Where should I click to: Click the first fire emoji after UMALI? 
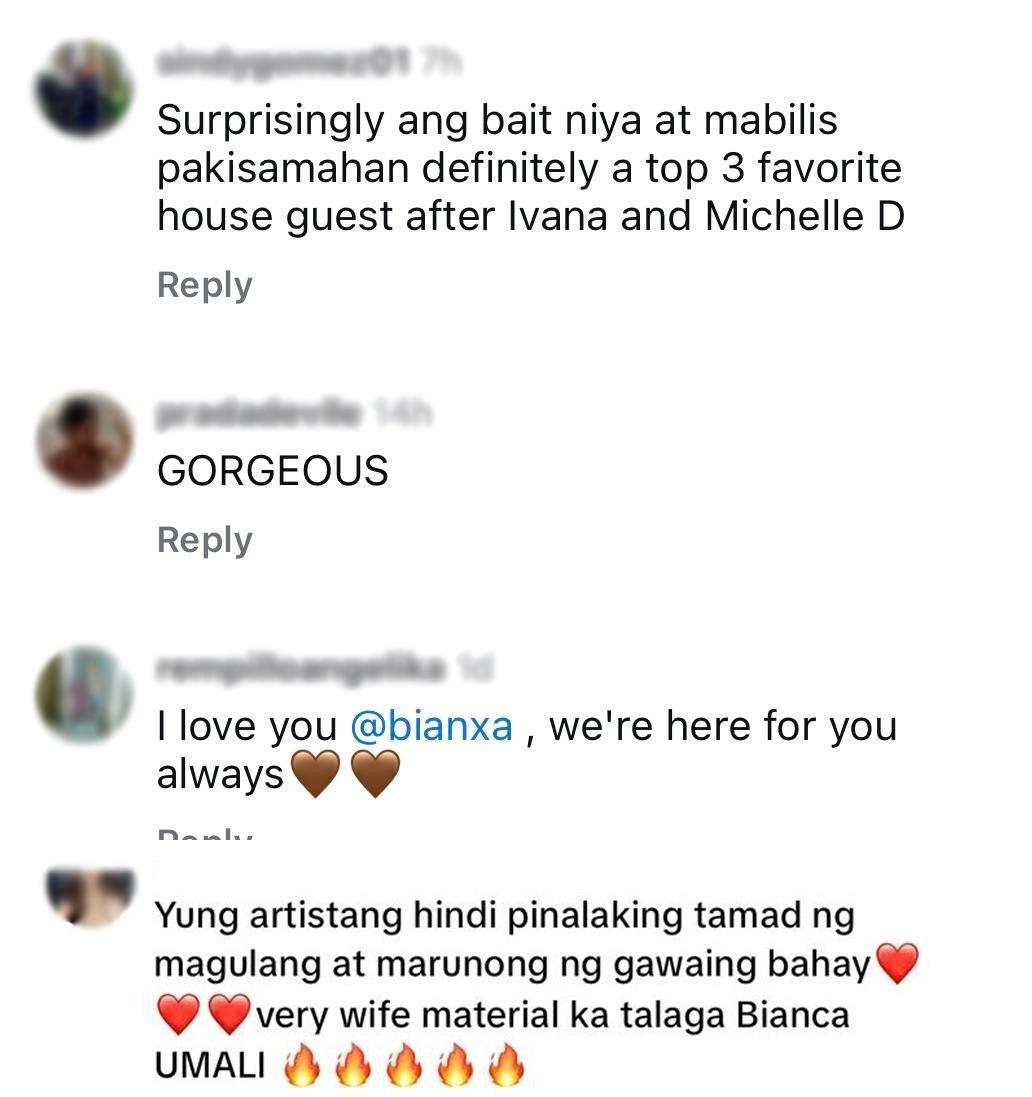[x=302, y=1065]
